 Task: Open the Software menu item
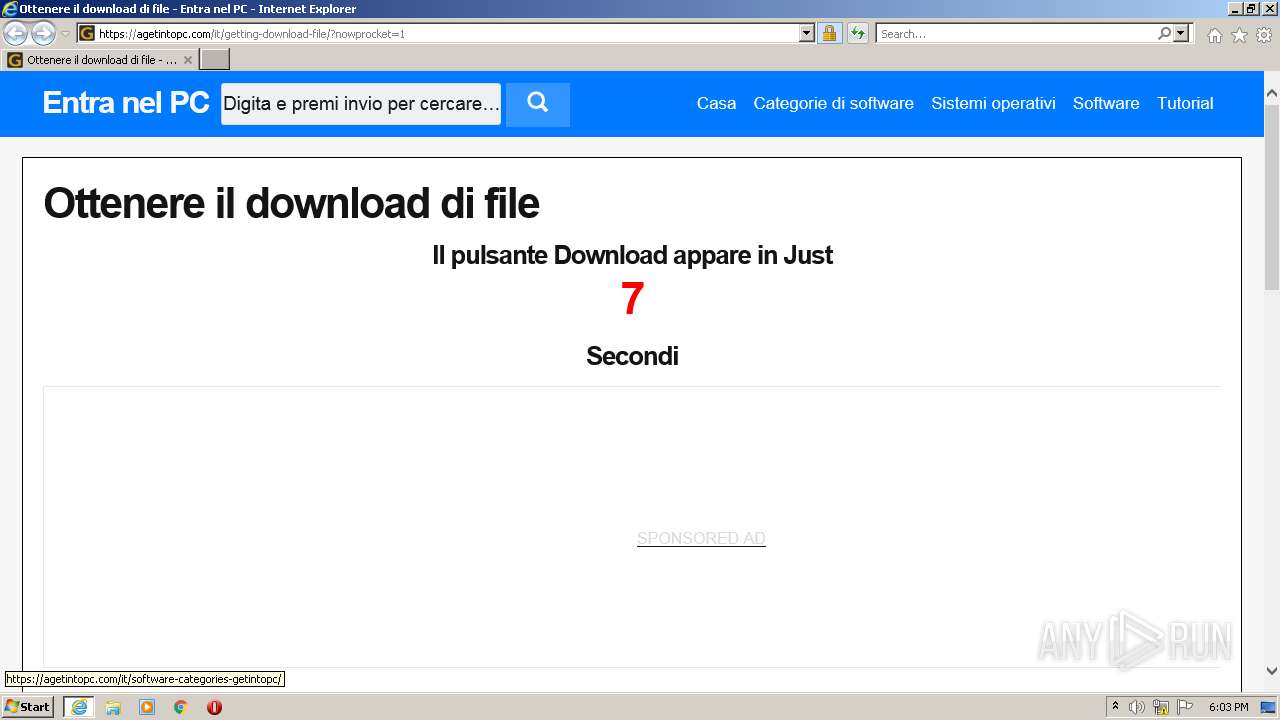[x=1106, y=103]
